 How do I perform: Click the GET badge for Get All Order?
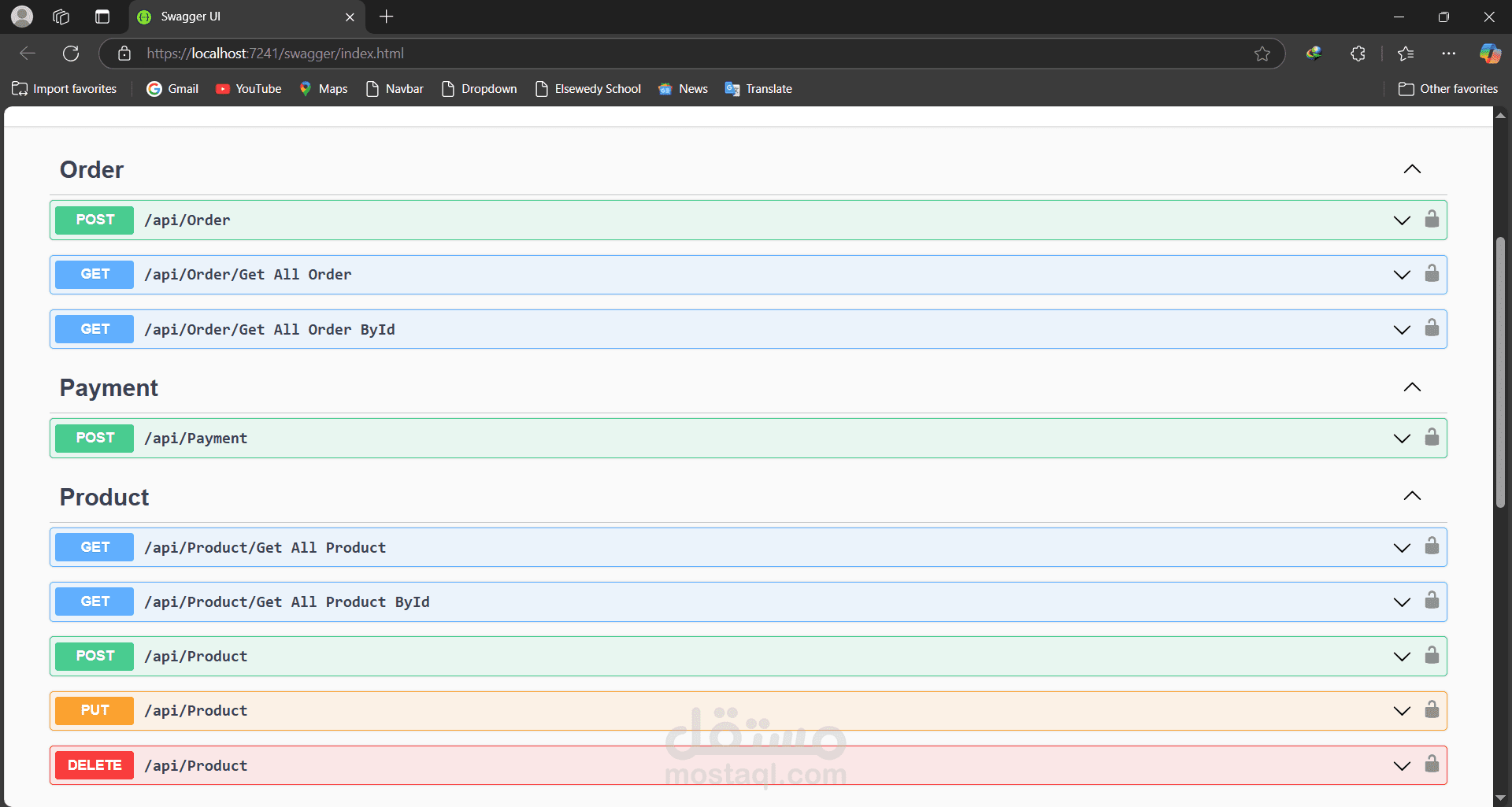coord(94,274)
